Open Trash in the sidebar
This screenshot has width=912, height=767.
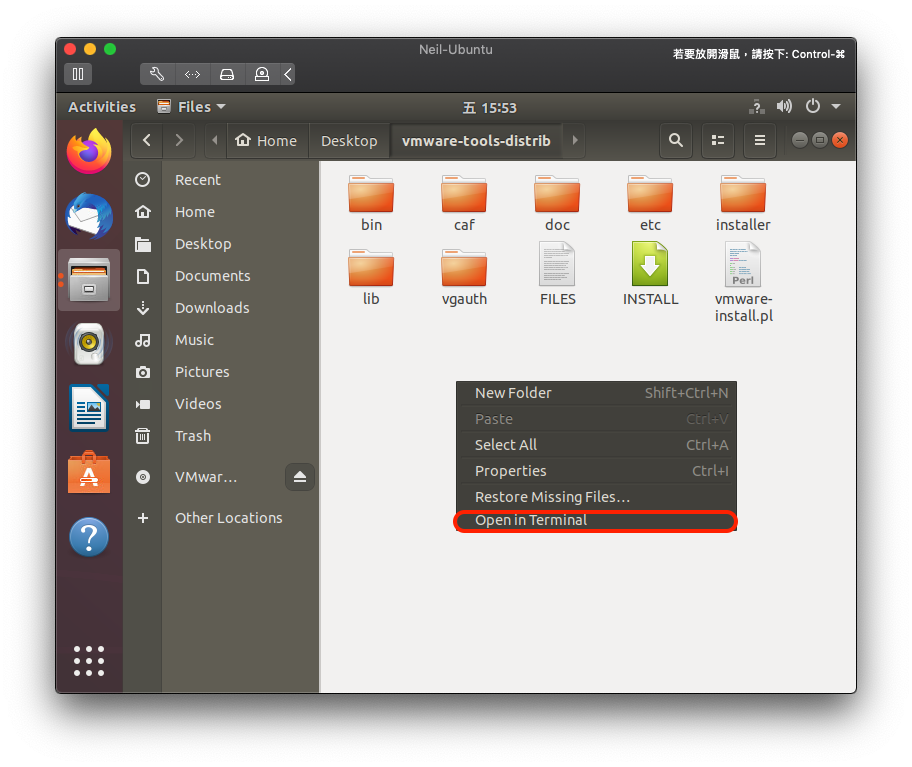pos(193,436)
